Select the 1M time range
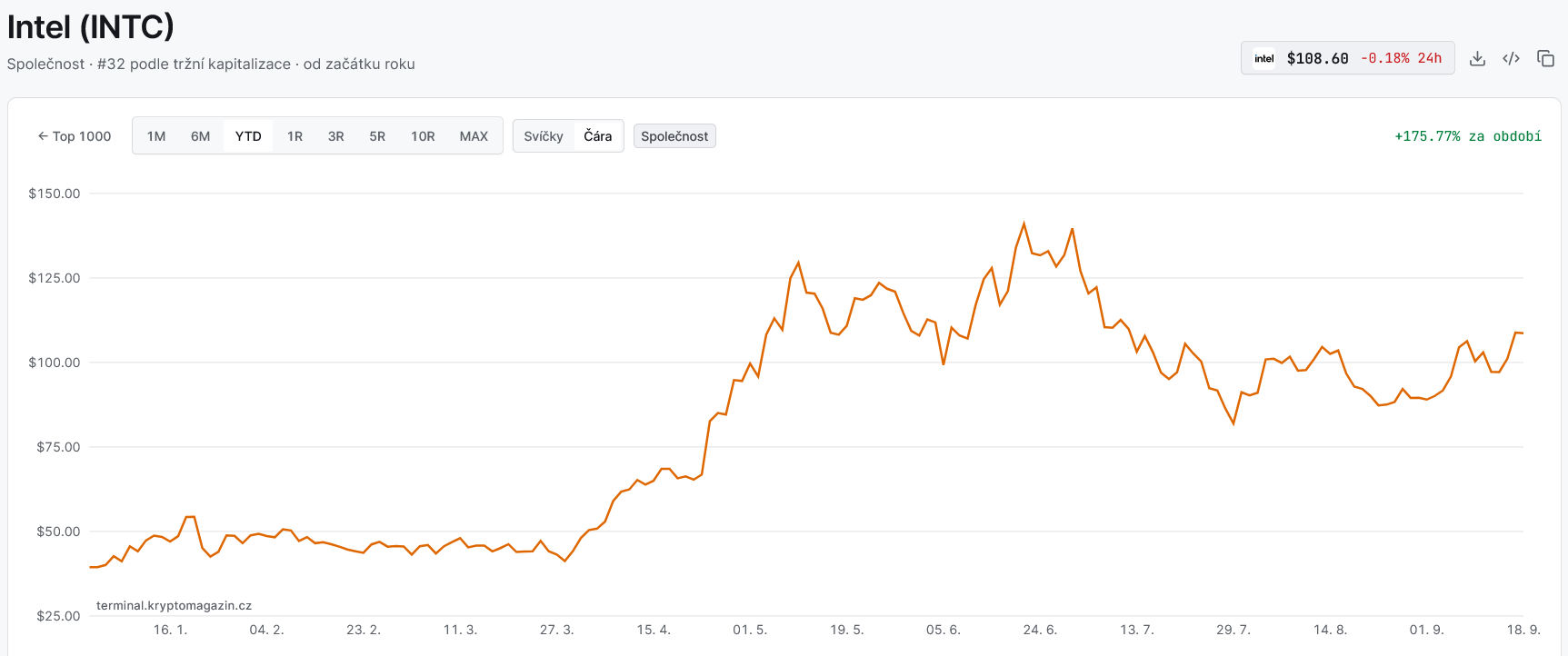1568x656 pixels. click(x=156, y=136)
